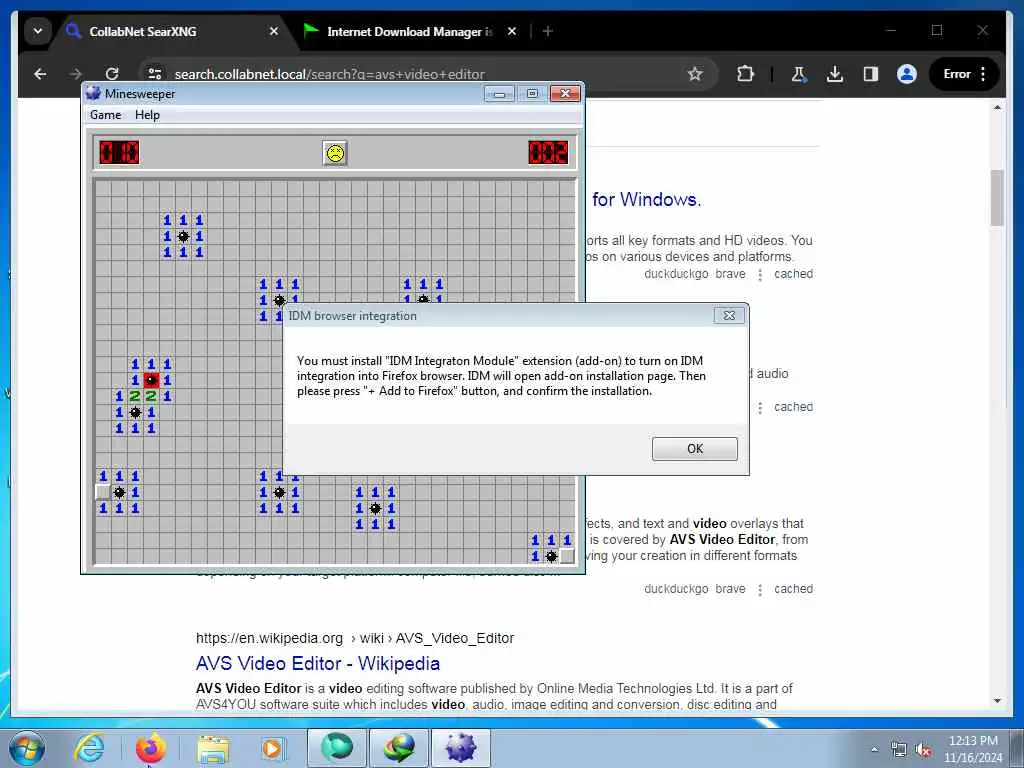Click the third result brave link
This screenshot has width=1024, height=768.
tap(730, 588)
